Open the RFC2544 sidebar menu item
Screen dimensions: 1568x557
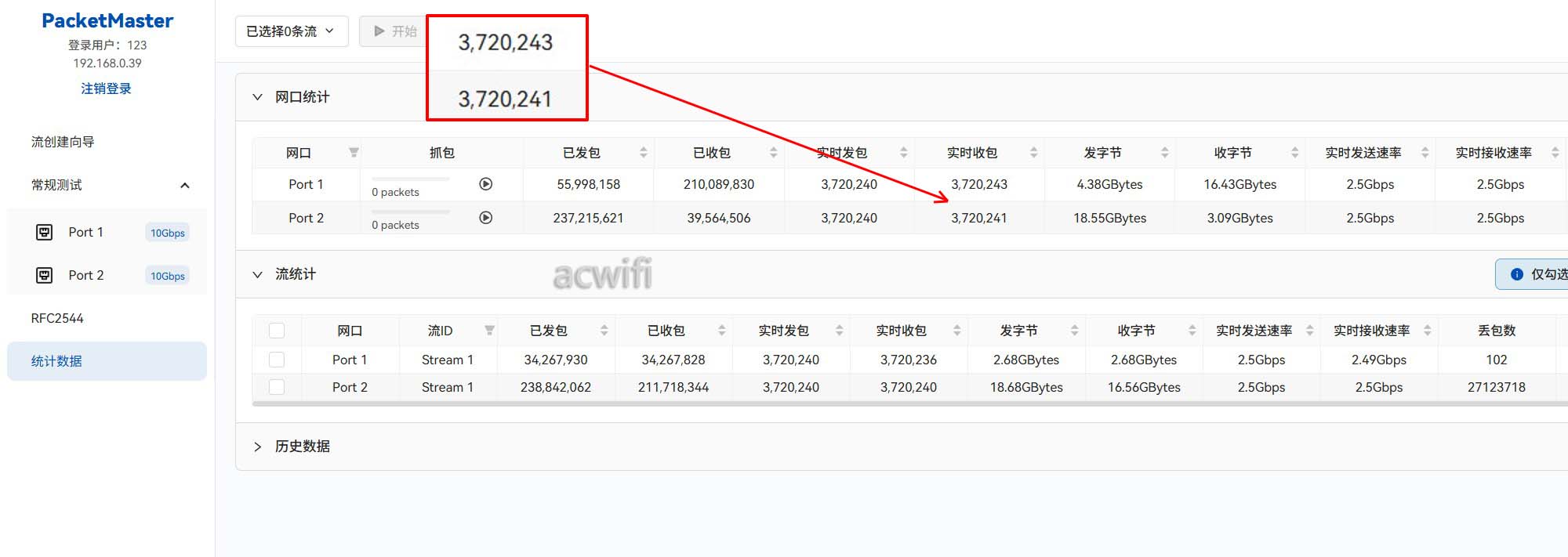(57, 318)
